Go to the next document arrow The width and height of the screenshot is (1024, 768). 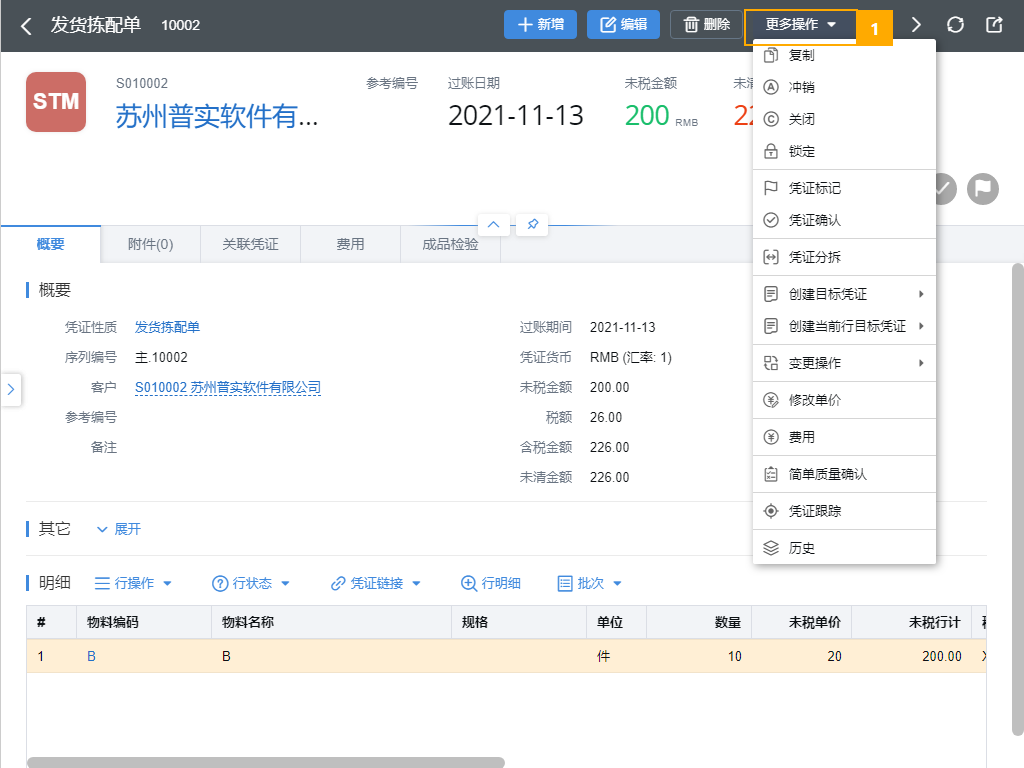[x=916, y=25]
